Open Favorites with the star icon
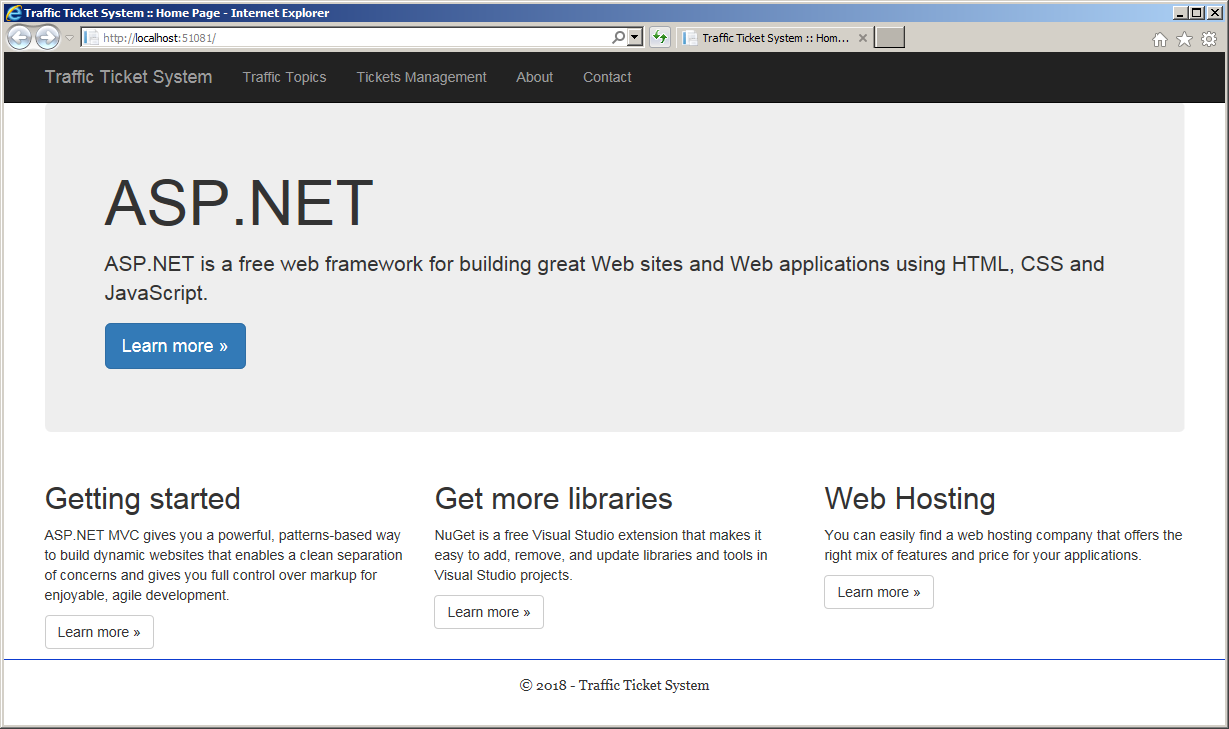 (1184, 39)
